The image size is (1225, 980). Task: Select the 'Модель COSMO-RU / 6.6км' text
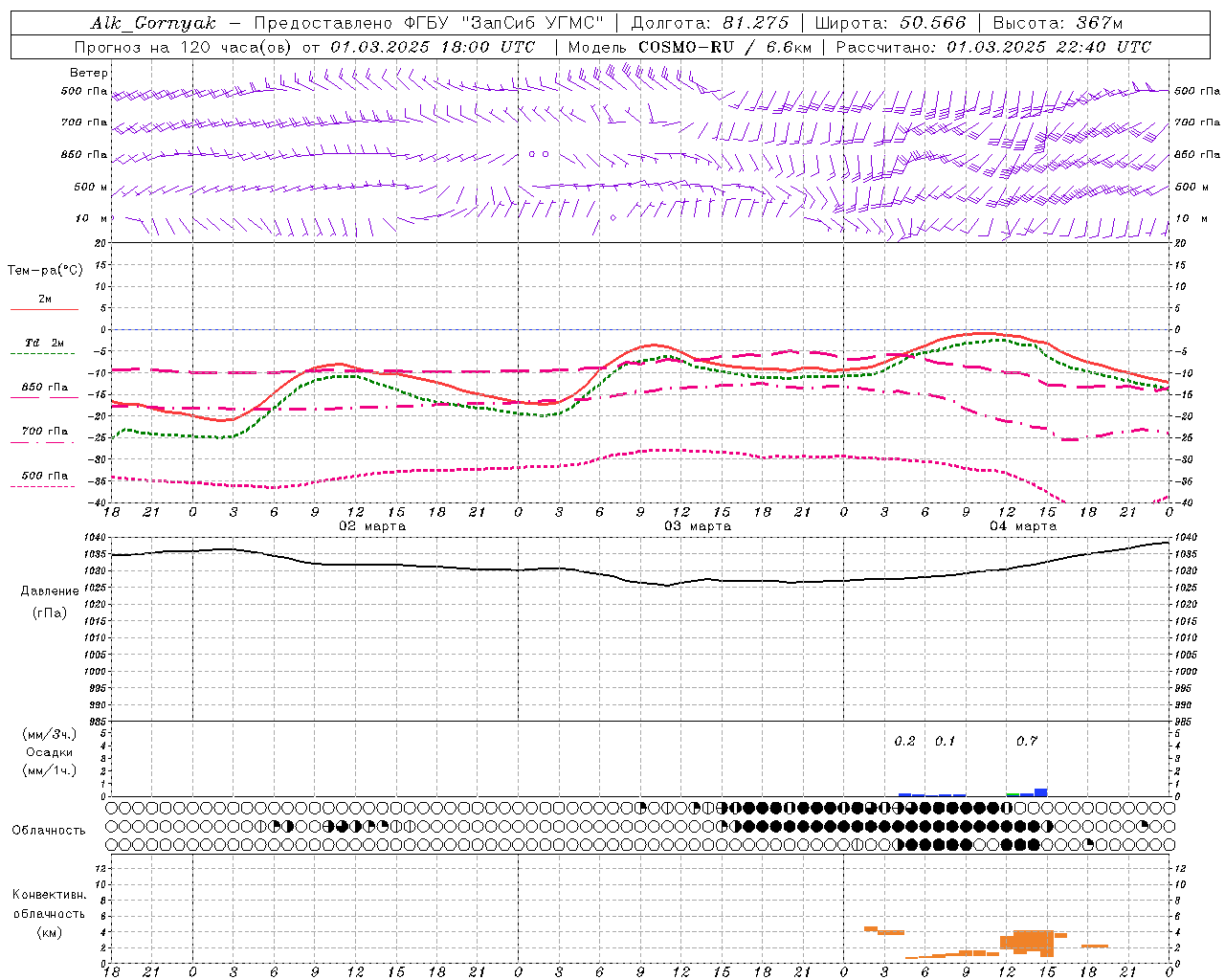(689, 47)
